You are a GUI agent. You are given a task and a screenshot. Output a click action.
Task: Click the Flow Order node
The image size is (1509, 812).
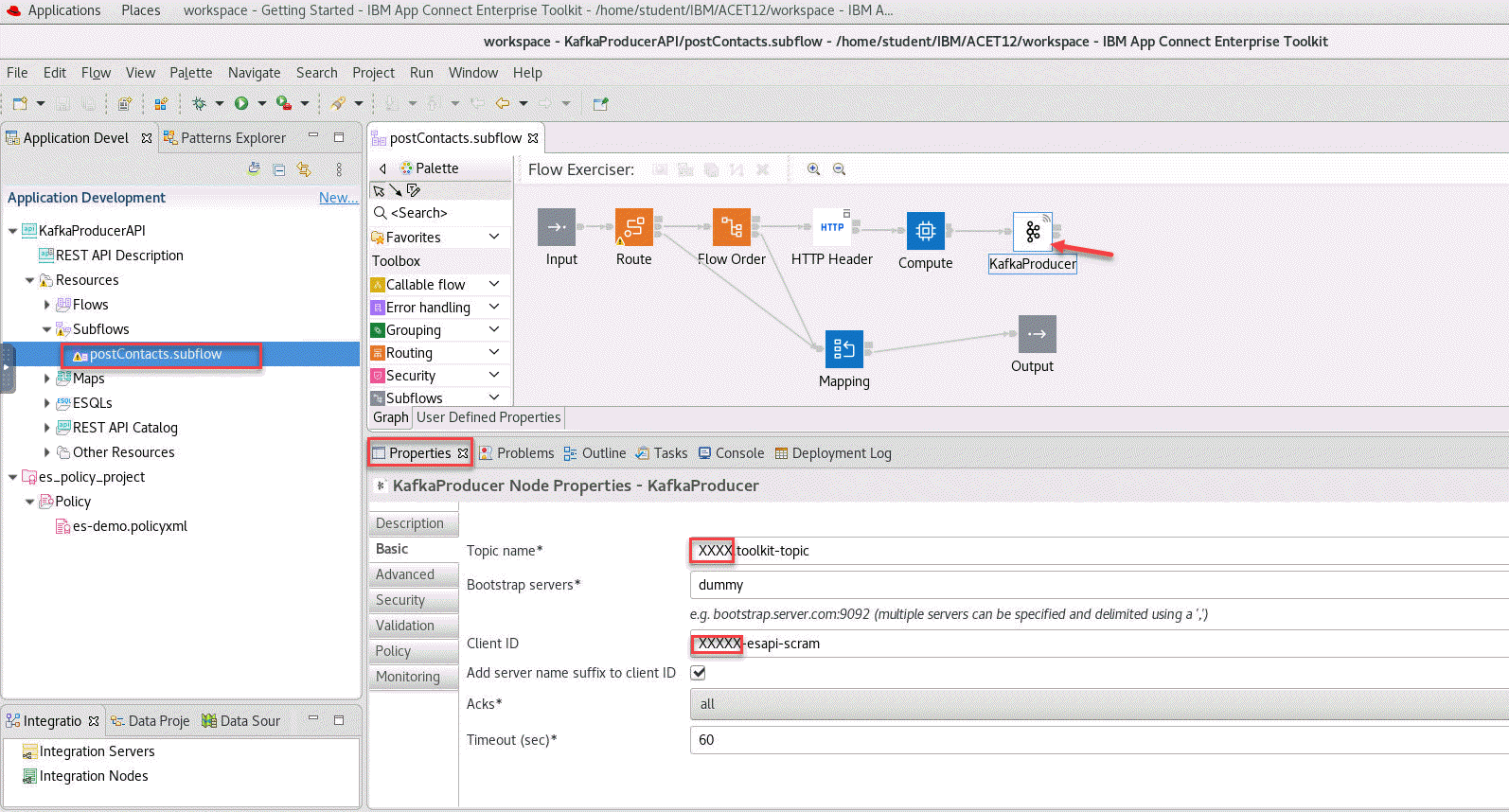point(731,227)
